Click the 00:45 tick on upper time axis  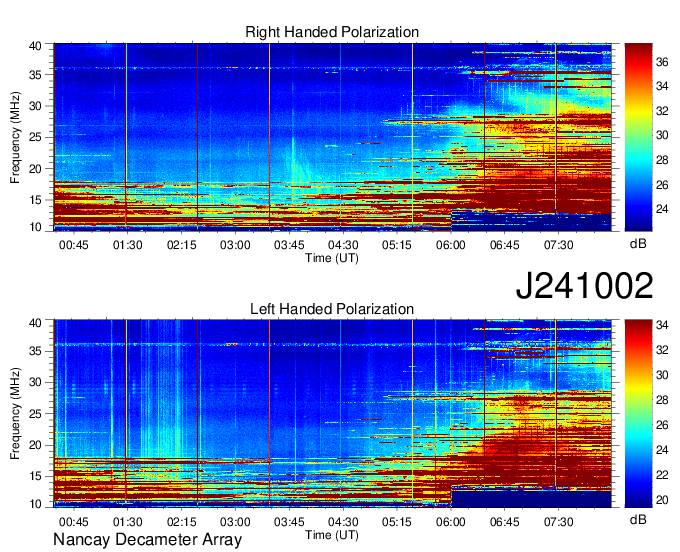point(74,245)
